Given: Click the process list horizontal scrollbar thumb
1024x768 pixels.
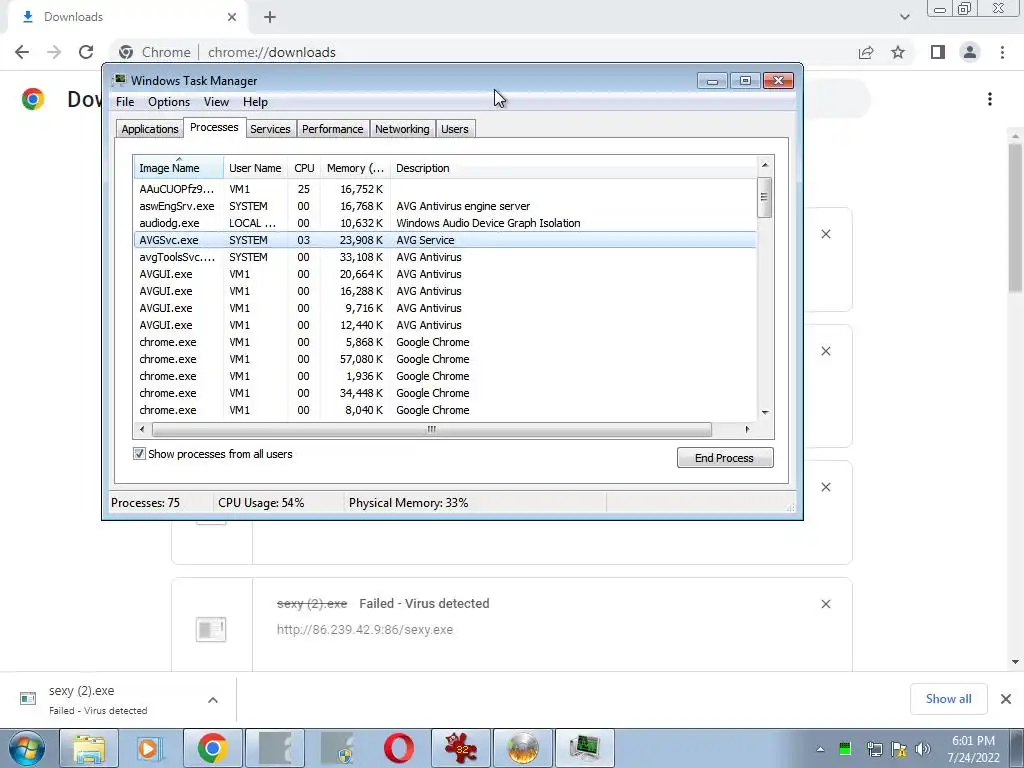Looking at the screenshot, I should (x=432, y=429).
